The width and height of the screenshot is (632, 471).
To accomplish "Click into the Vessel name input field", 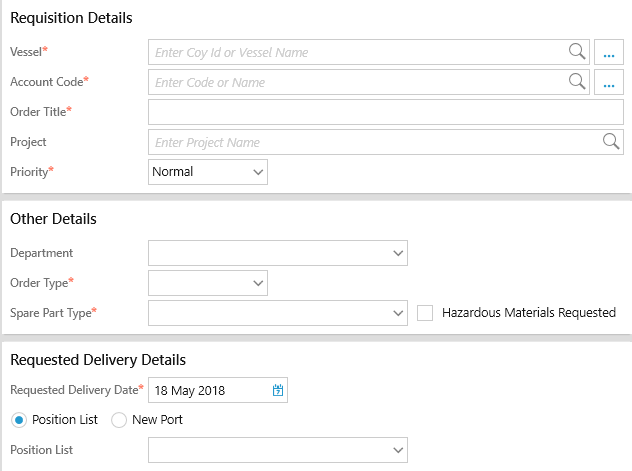I will point(355,52).
